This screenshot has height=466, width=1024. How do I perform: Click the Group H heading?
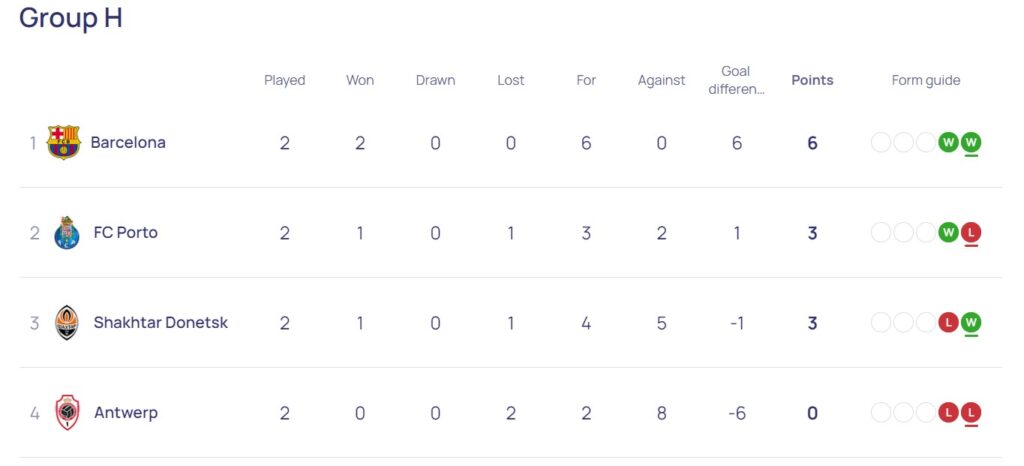(x=71, y=18)
